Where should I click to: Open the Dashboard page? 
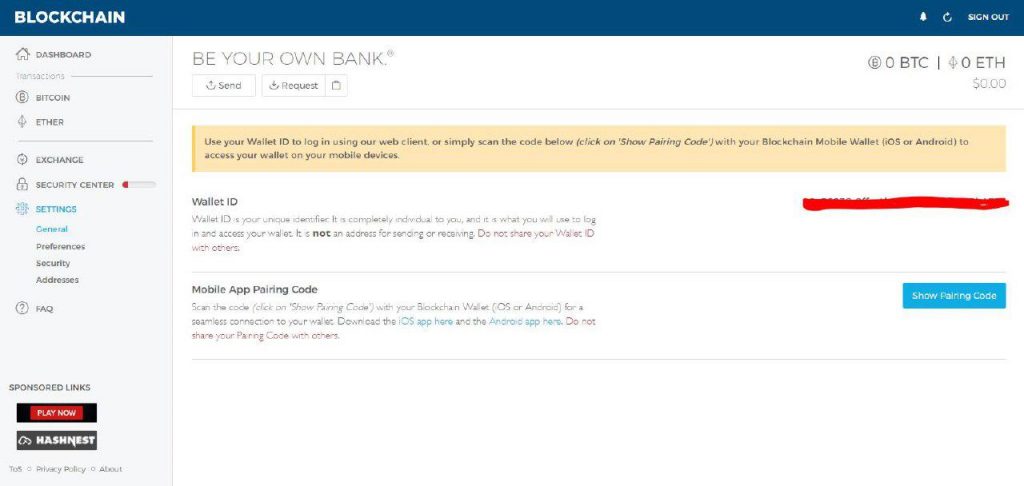[x=63, y=55]
